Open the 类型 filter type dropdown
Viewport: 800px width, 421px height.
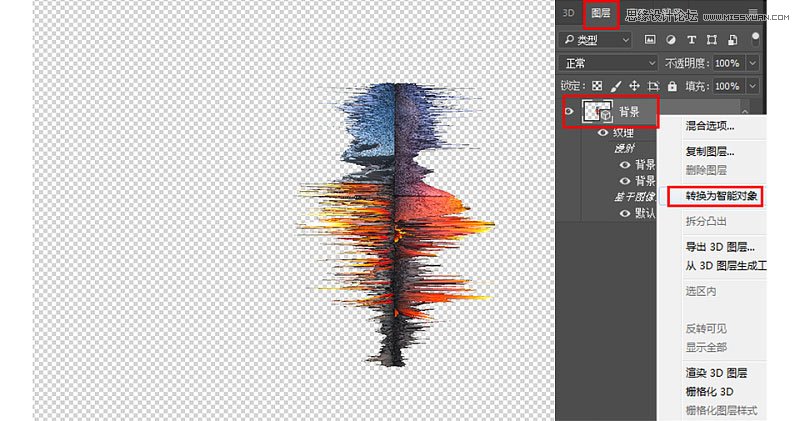(595, 40)
